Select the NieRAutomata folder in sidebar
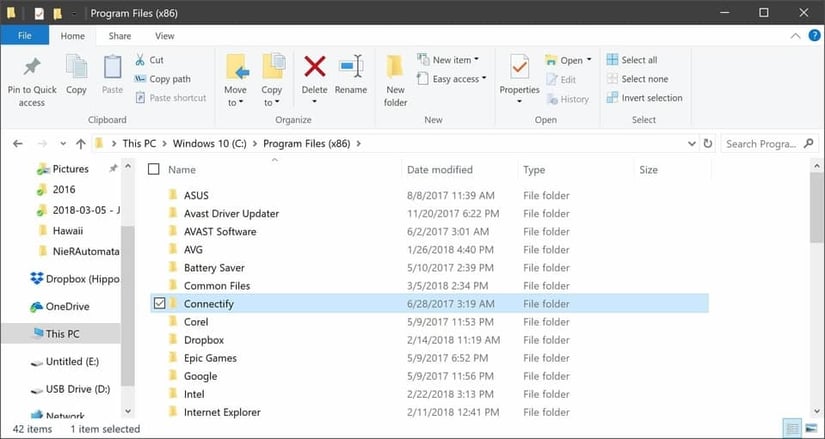Screen dimensions: 825x439 [79, 251]
